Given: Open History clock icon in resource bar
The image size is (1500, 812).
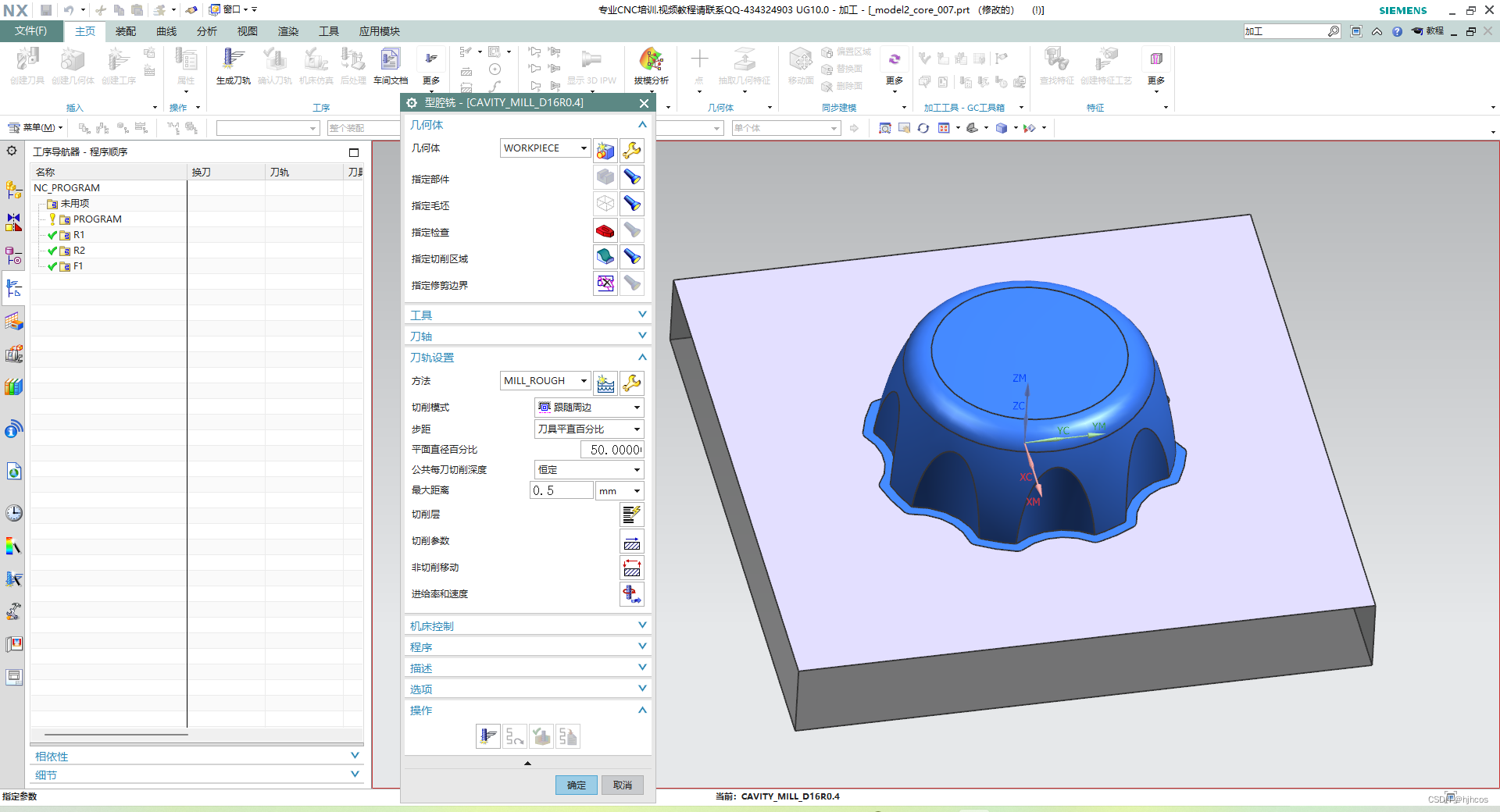Looking at the screenshot, I should tap(14, 513).
